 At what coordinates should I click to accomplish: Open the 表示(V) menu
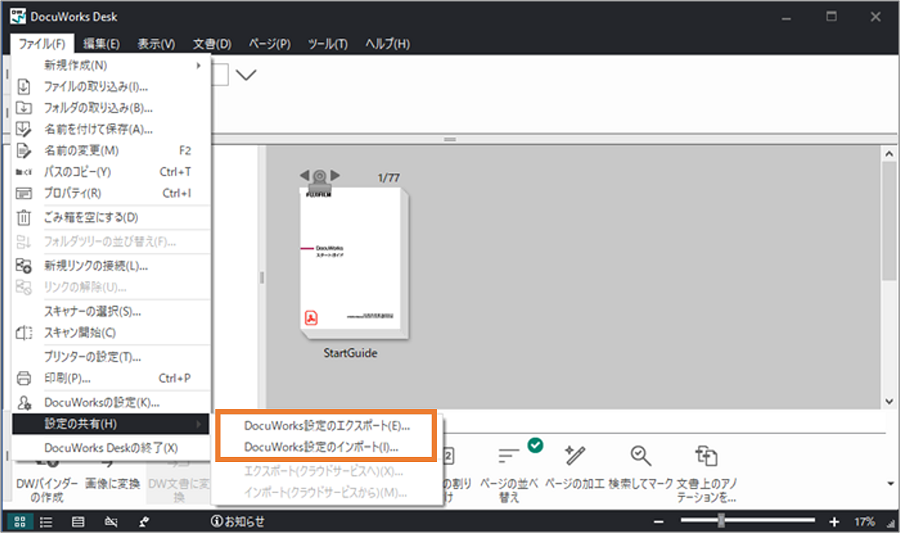click(x=156, y=44)
